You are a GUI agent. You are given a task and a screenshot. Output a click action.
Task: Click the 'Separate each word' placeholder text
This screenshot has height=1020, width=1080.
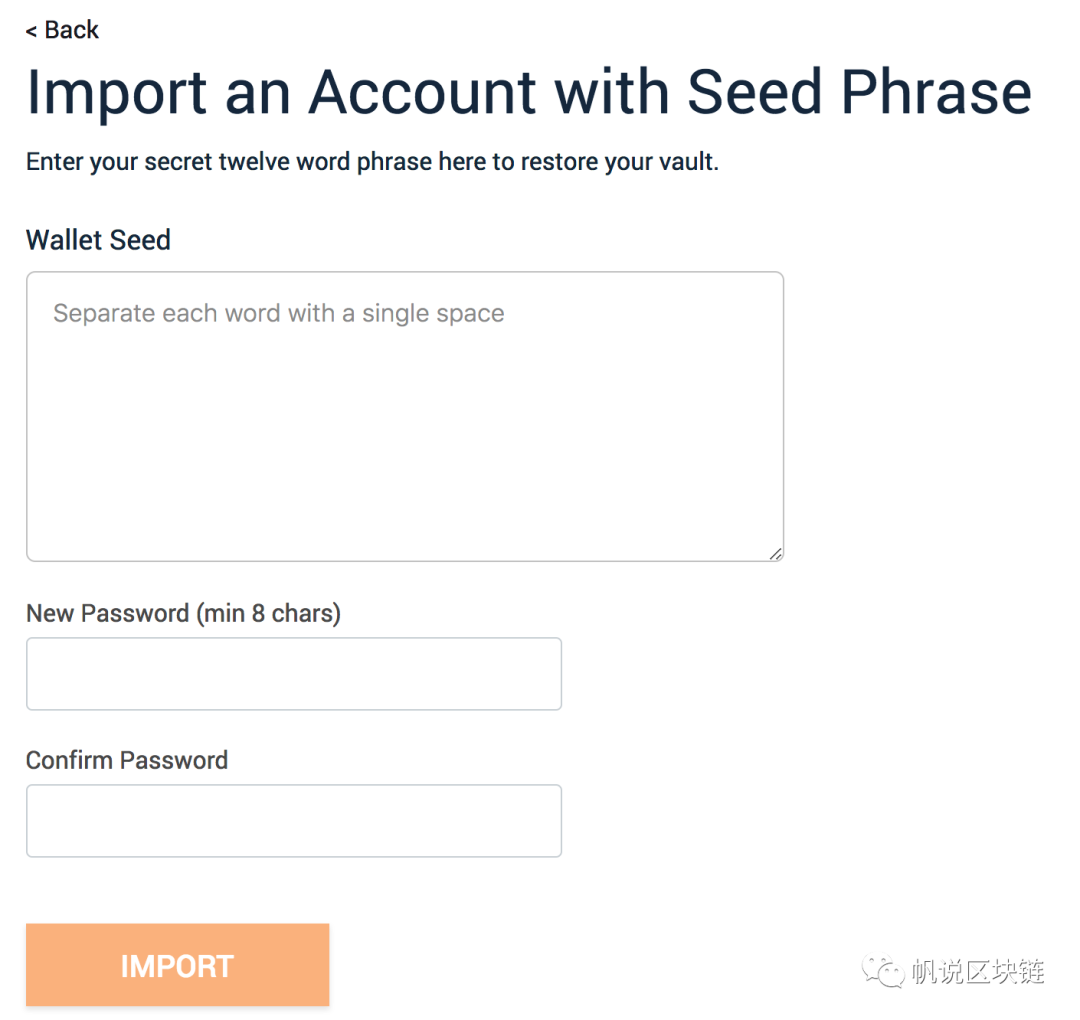point(279,313)
